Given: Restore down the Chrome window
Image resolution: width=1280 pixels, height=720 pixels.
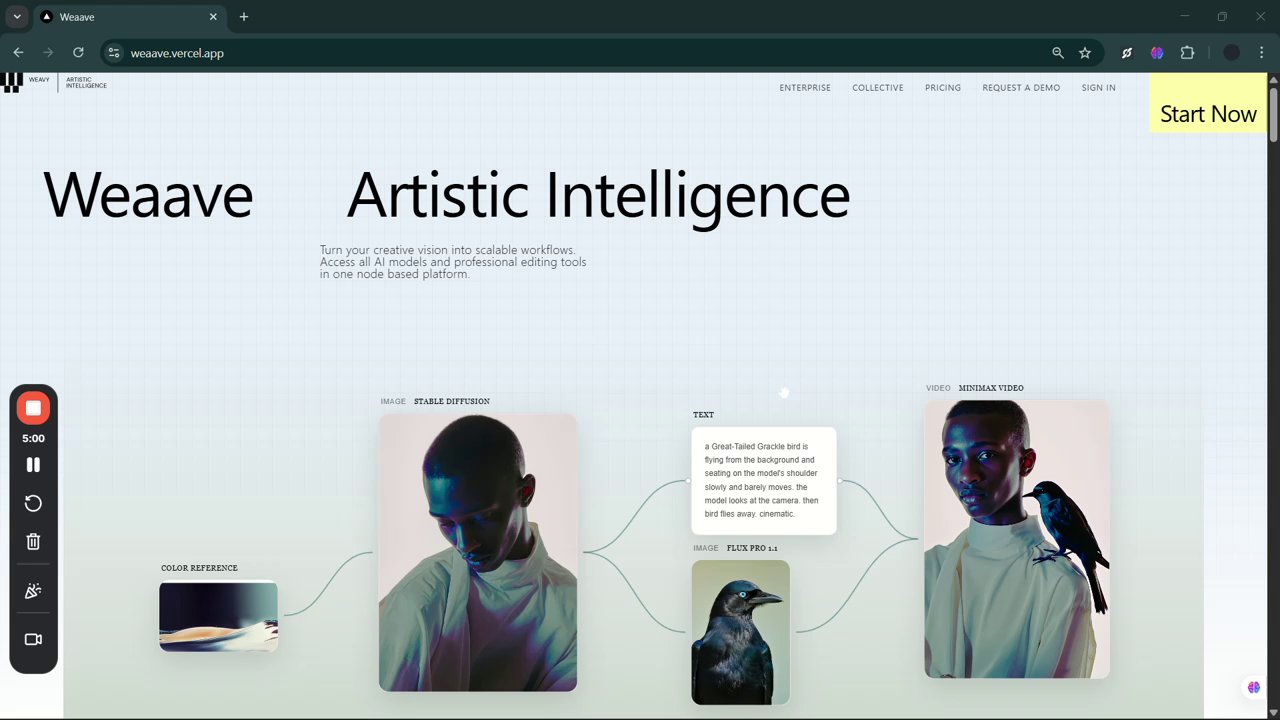Looking at the screenshot, I should point(1222,17).
